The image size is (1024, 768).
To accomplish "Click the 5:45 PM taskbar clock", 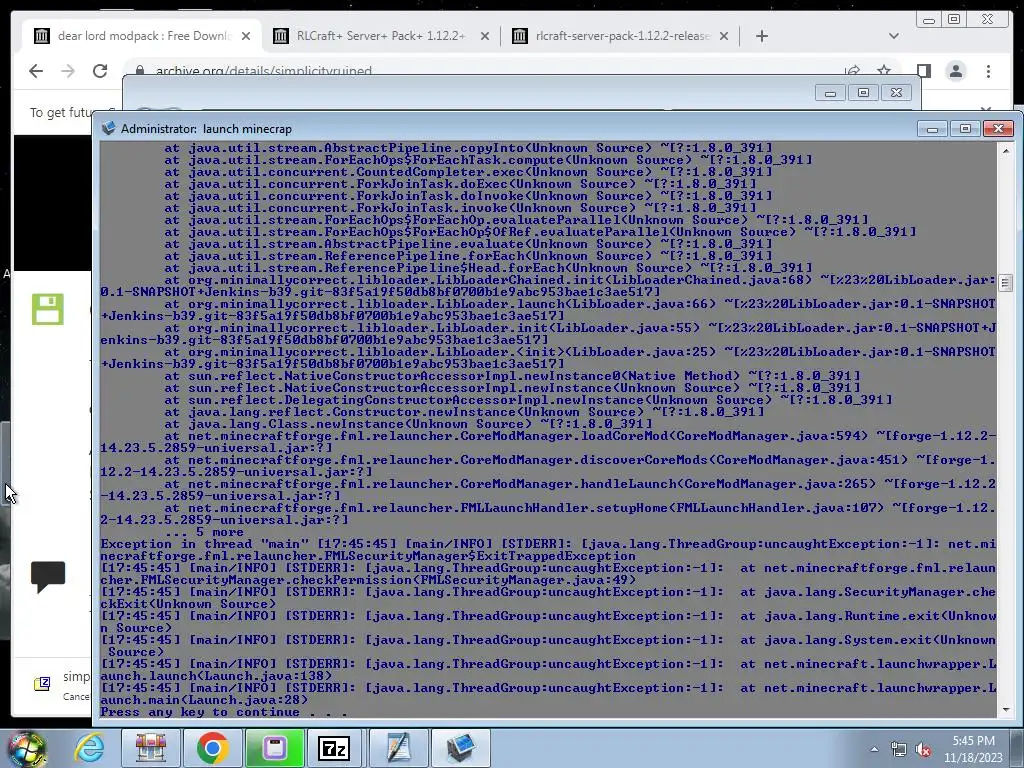I will tap(973, 749).
